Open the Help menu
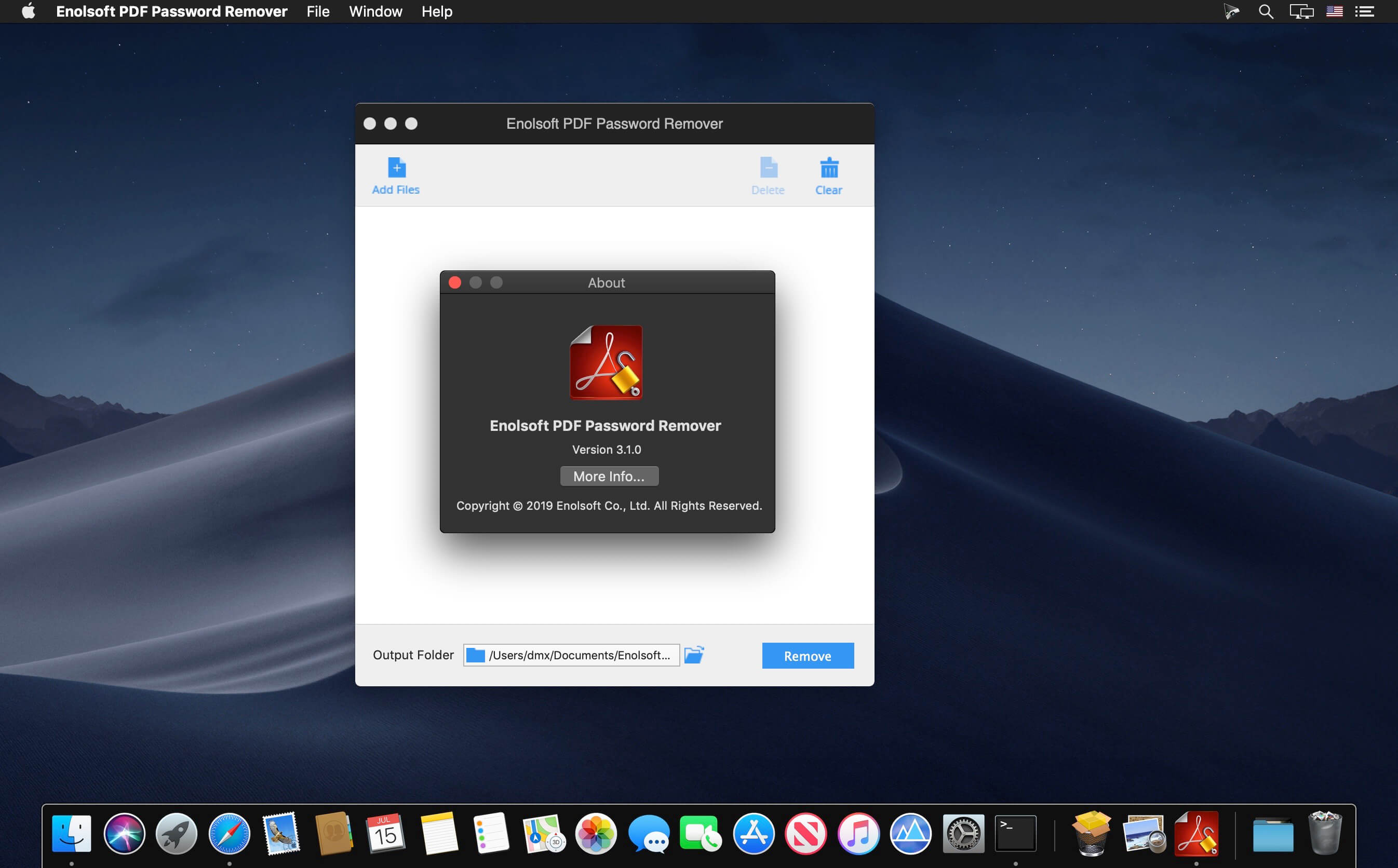 point(436,11)
